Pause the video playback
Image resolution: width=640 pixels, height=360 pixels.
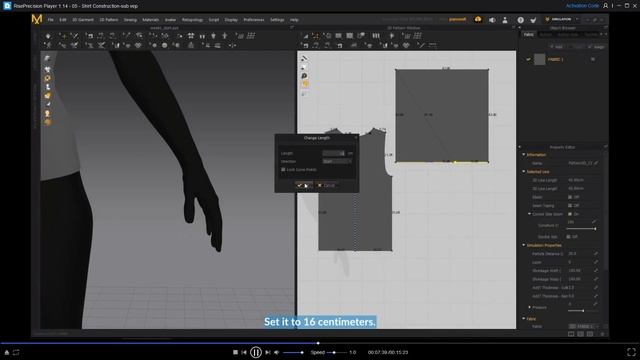[256, 352]
